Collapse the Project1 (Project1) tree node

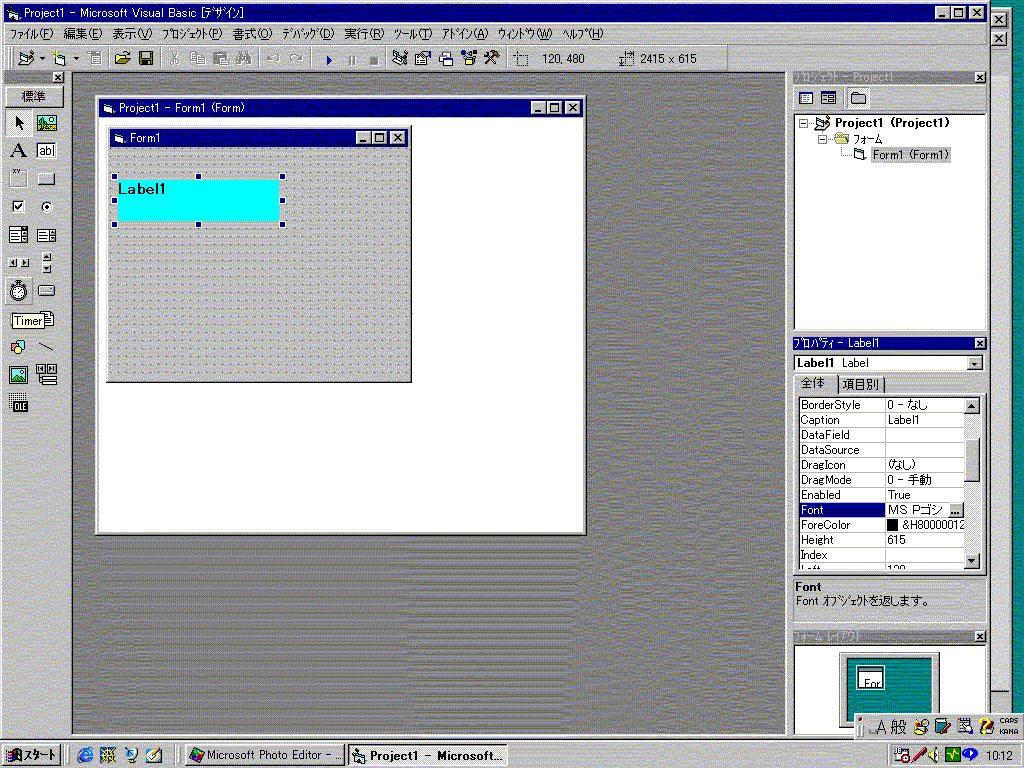tap(803, 123)
